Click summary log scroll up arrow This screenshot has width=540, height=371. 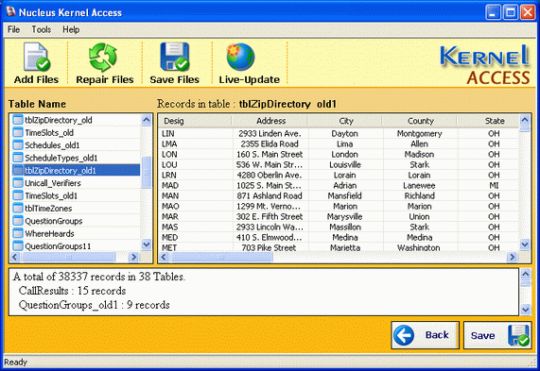point(526,275)
